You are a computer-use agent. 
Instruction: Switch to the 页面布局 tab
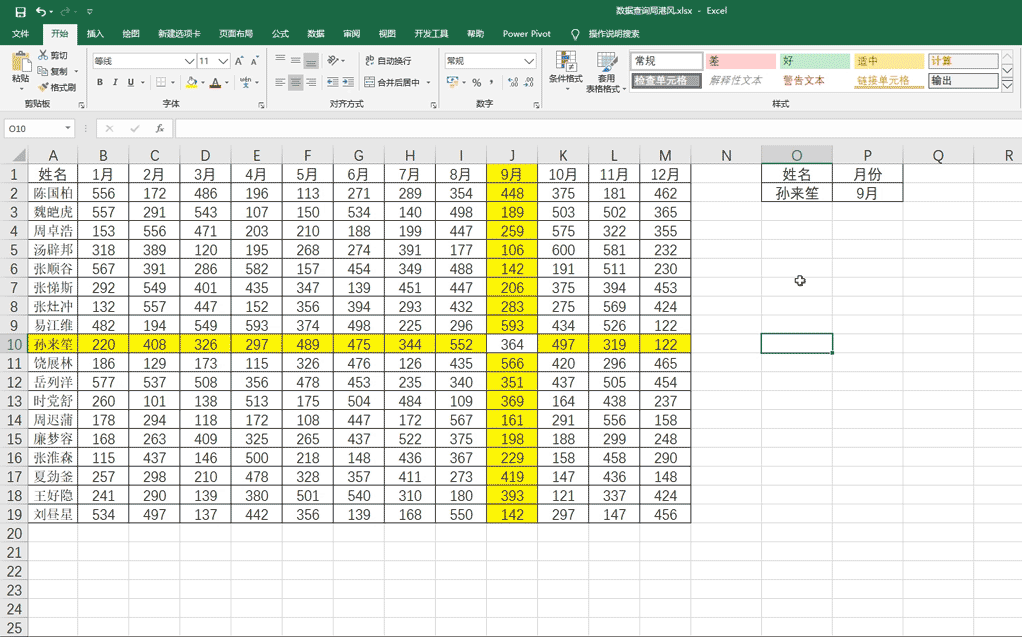tap(235, 34)
